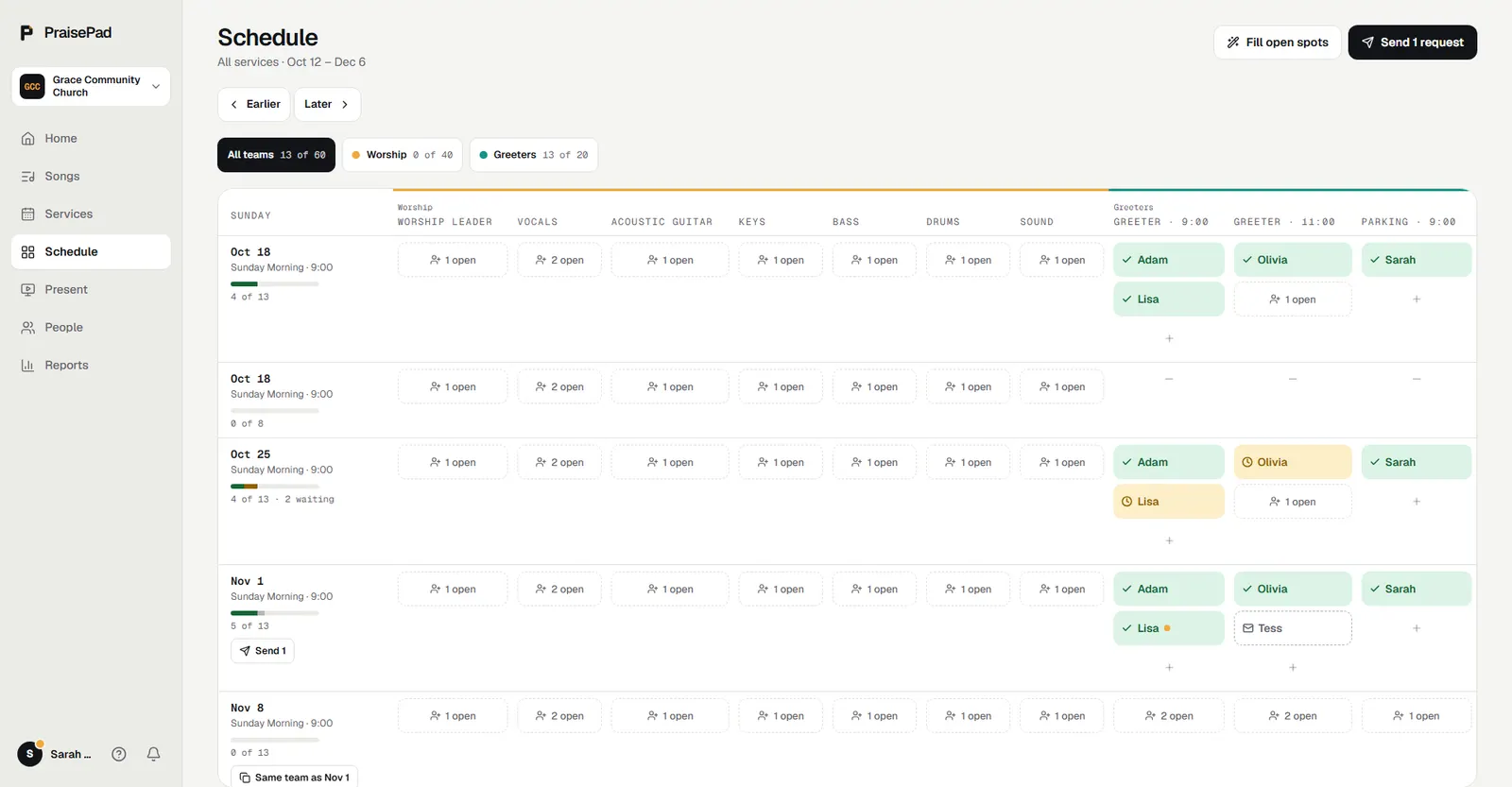The image size is (1512, 787).
Task: Go to Later dates
Action: pos(327,105)
